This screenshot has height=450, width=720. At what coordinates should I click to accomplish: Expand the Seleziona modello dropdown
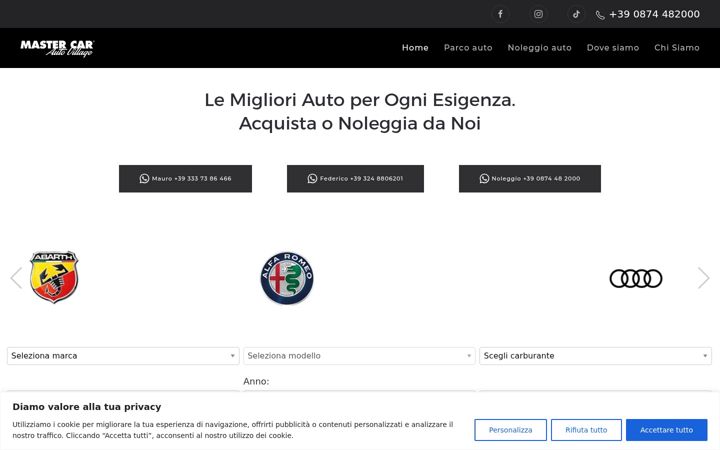359,356
